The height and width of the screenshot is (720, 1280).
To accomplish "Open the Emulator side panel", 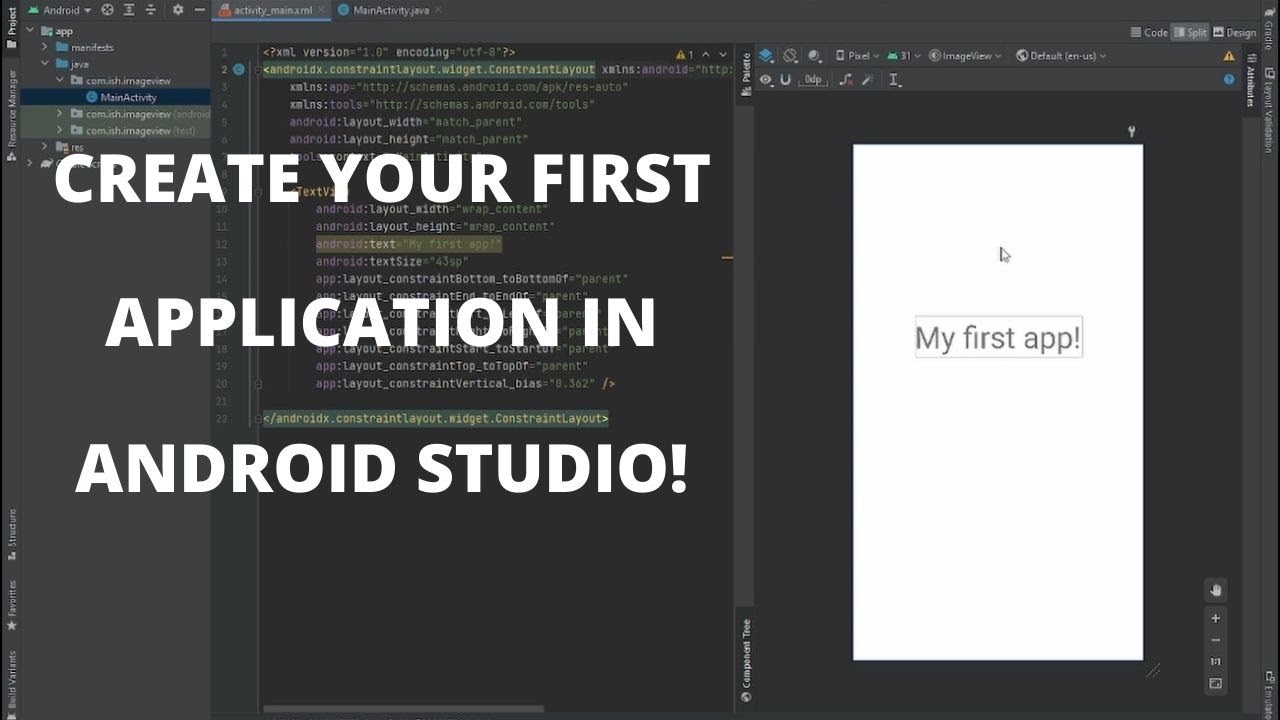I will pos(1268,695).
